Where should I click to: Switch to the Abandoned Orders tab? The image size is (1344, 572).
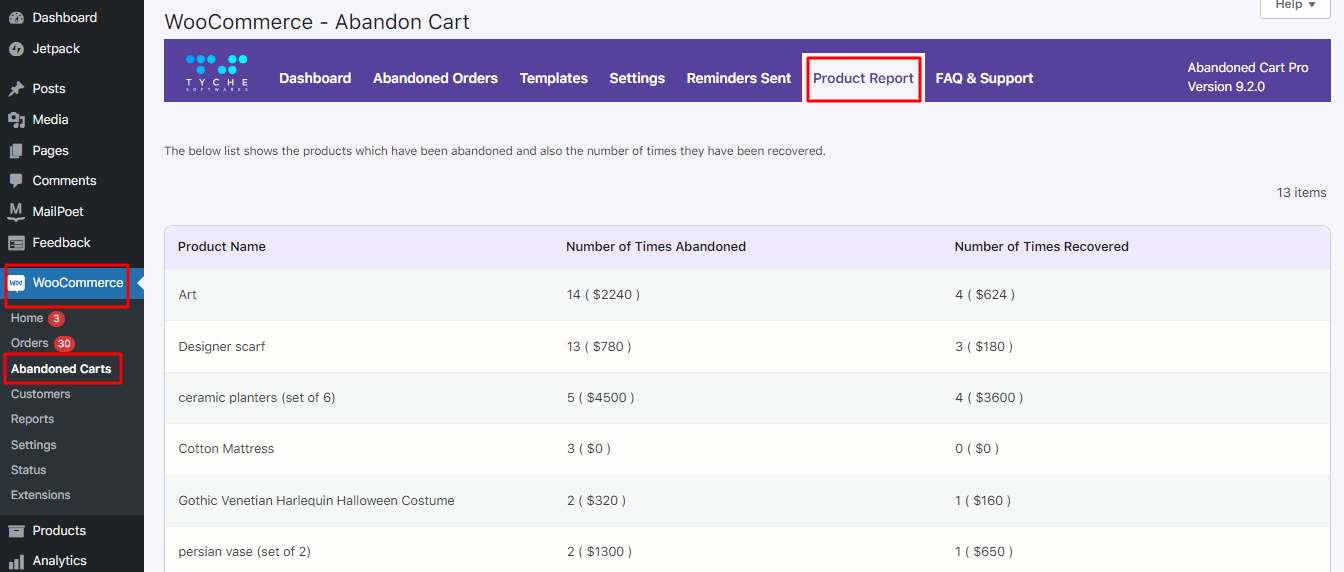(x=435, y=78)
